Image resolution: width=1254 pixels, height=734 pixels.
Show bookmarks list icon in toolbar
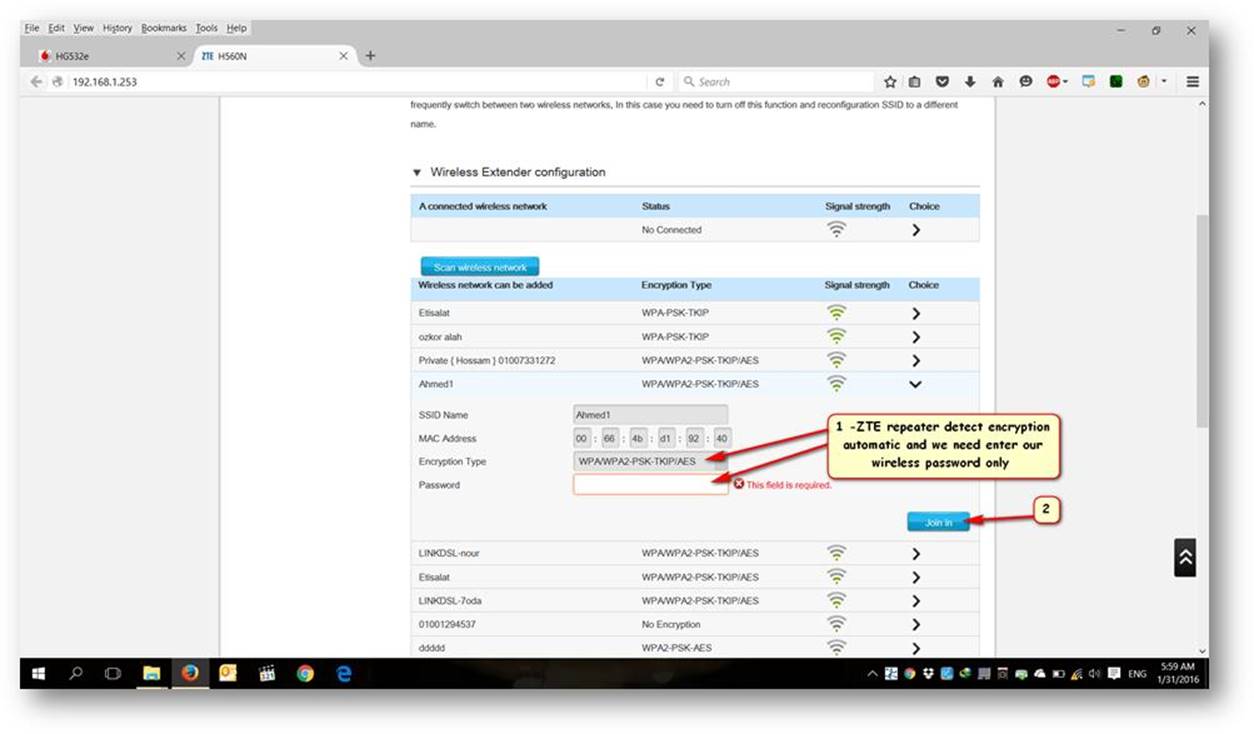[x=915, y=82]
